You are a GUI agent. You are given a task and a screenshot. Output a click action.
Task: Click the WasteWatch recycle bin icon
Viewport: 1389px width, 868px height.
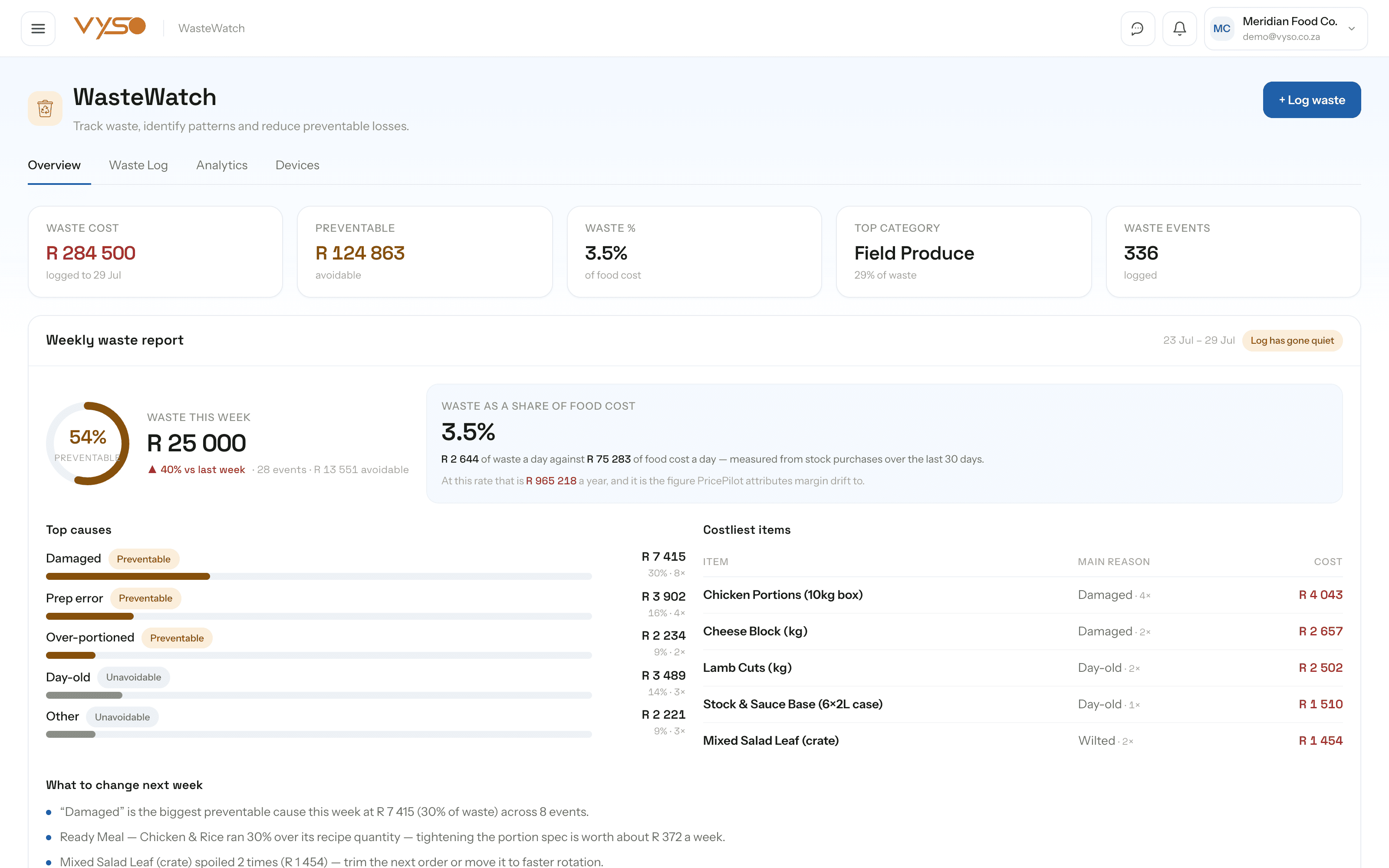[45, 108]
